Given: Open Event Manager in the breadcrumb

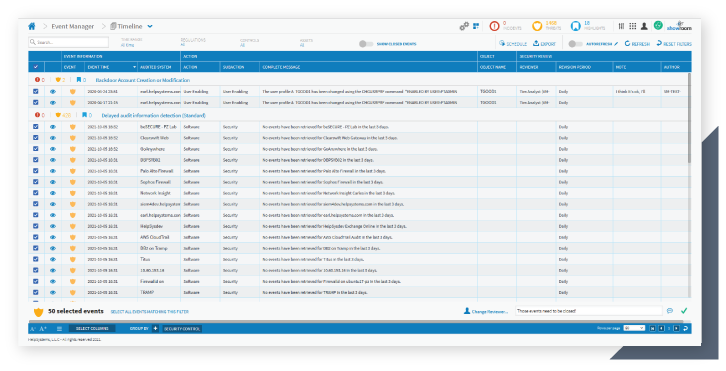Looking at the screenshot, I should pos(72,26).
